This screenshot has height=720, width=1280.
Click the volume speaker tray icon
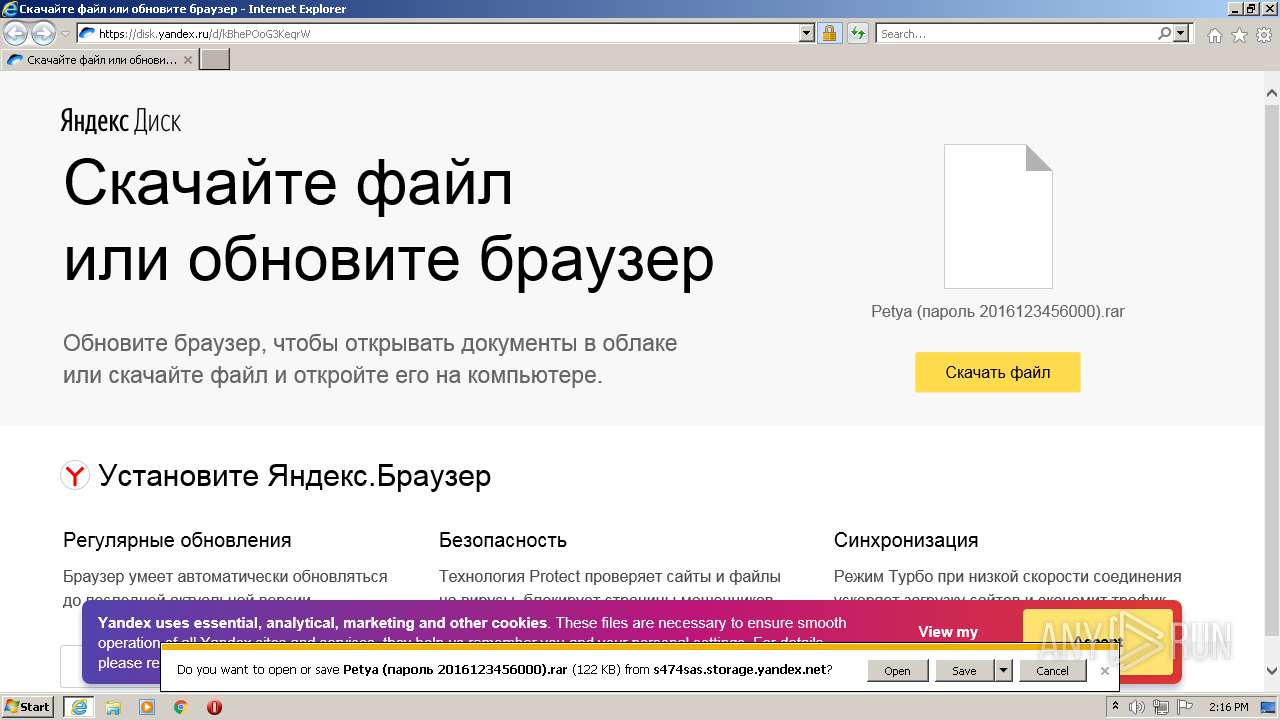click(1137, 707)
